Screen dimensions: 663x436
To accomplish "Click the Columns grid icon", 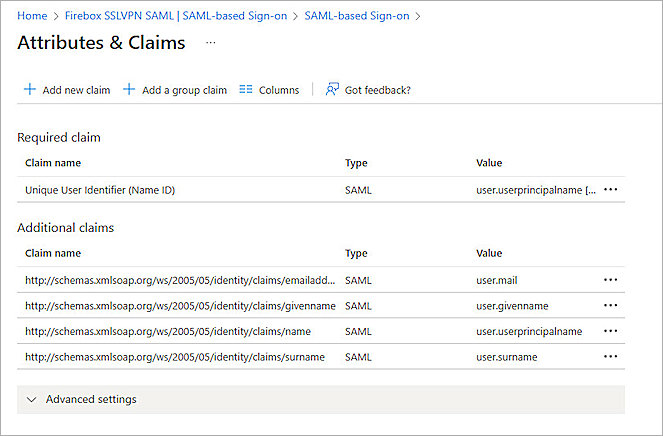I will click(x=246, y=90).
